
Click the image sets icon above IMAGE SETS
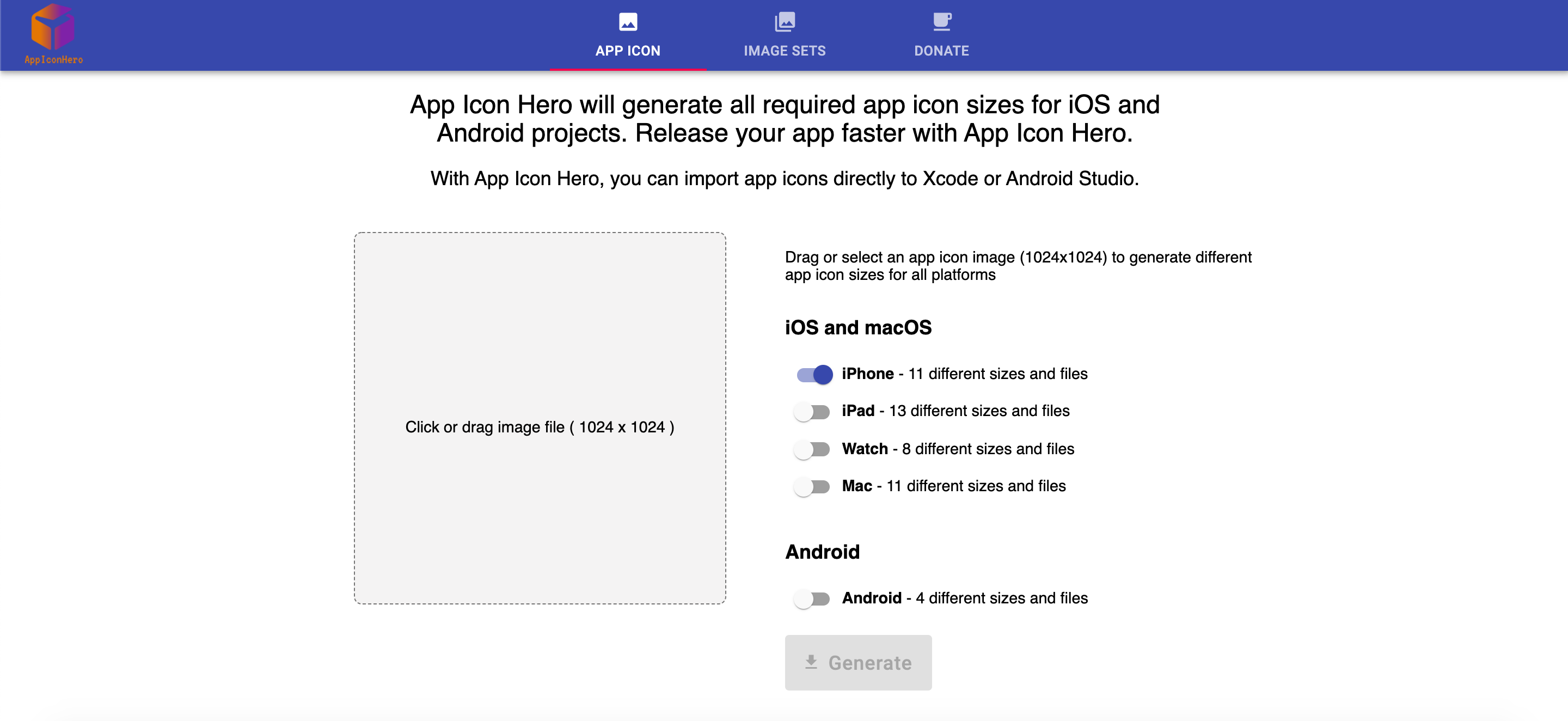point(784,21)
